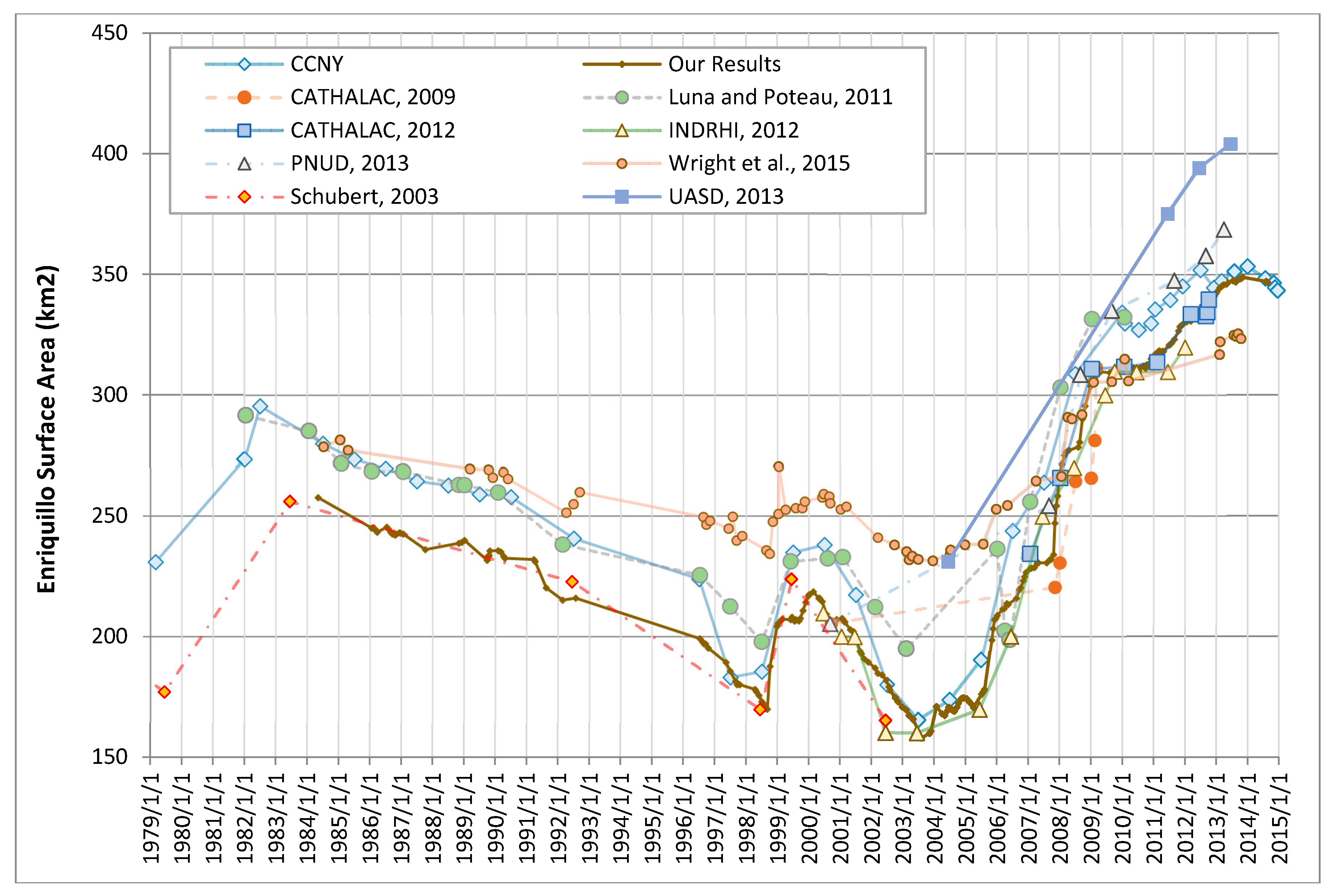
Task: Click the Enriquillo Surface Area axis title
Action: pos(46,429)
